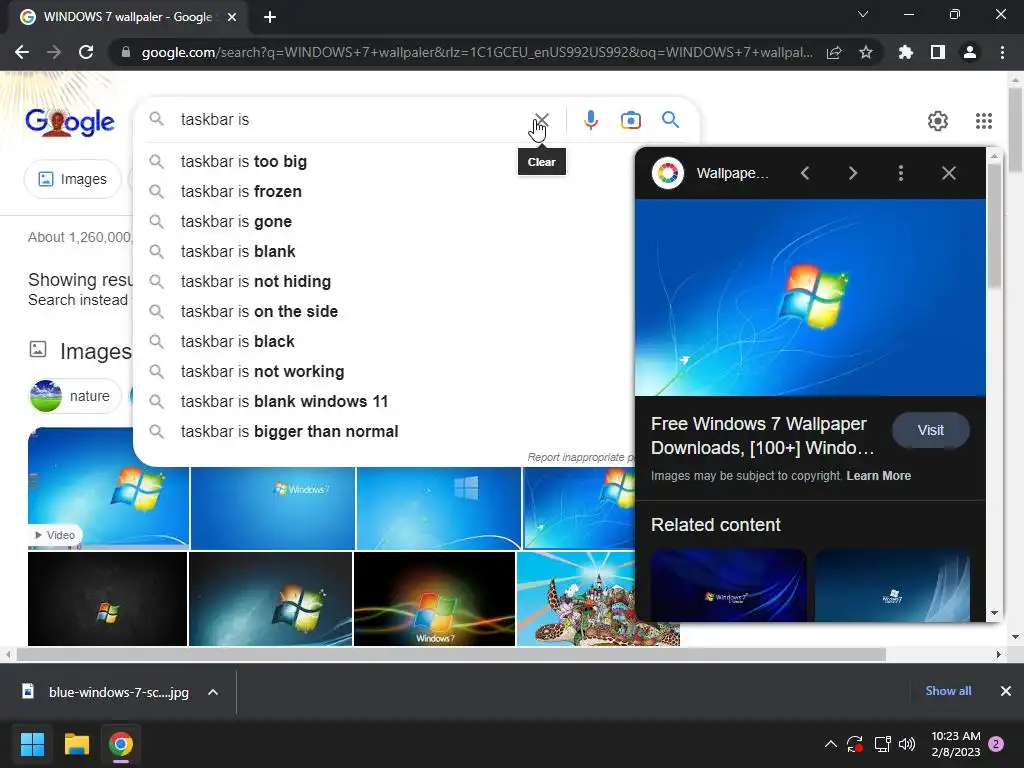This screenshot has height=768, width=1024.
Task: Toggle Chrome side panel
Action: [x=938, y=52]
